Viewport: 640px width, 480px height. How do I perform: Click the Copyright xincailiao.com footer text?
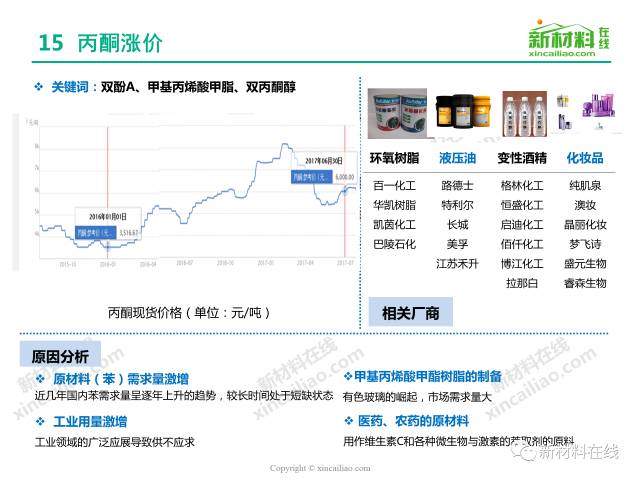tap(320, 468)
